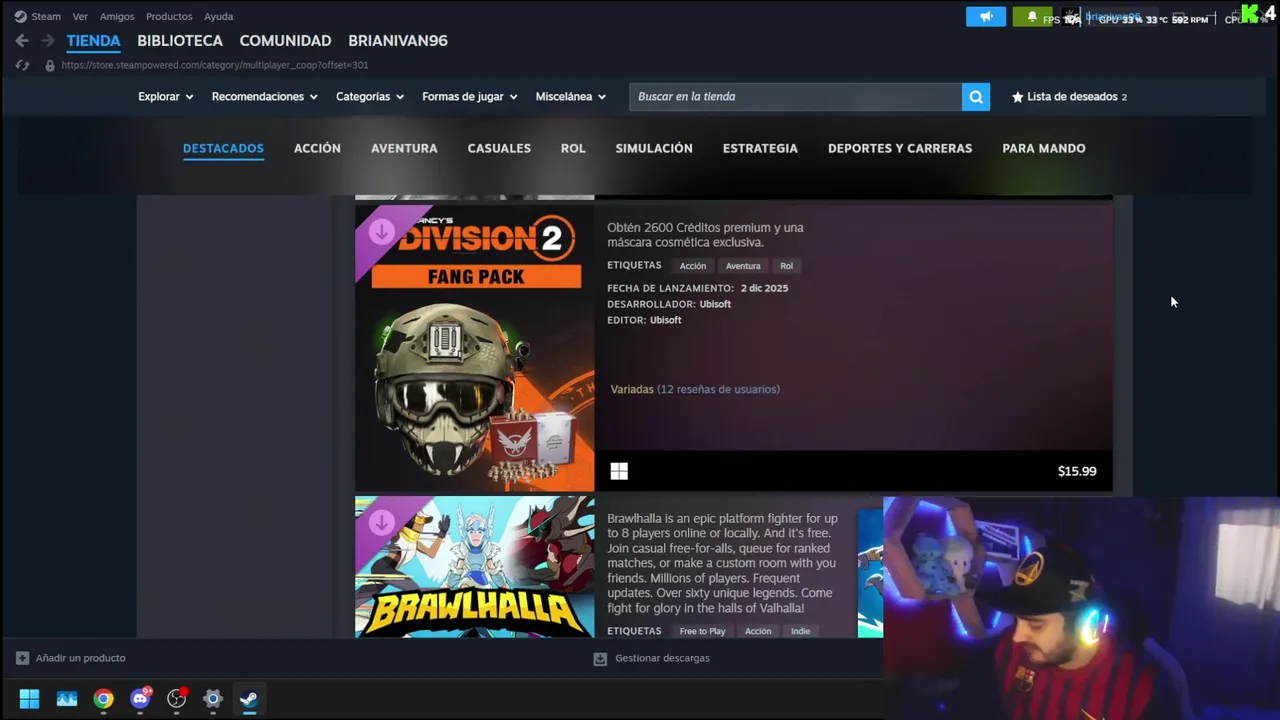Viewport: 1280px width, 720px height.
Task: Click the plus icon for Añadir un producto
Action: (22, 658)
